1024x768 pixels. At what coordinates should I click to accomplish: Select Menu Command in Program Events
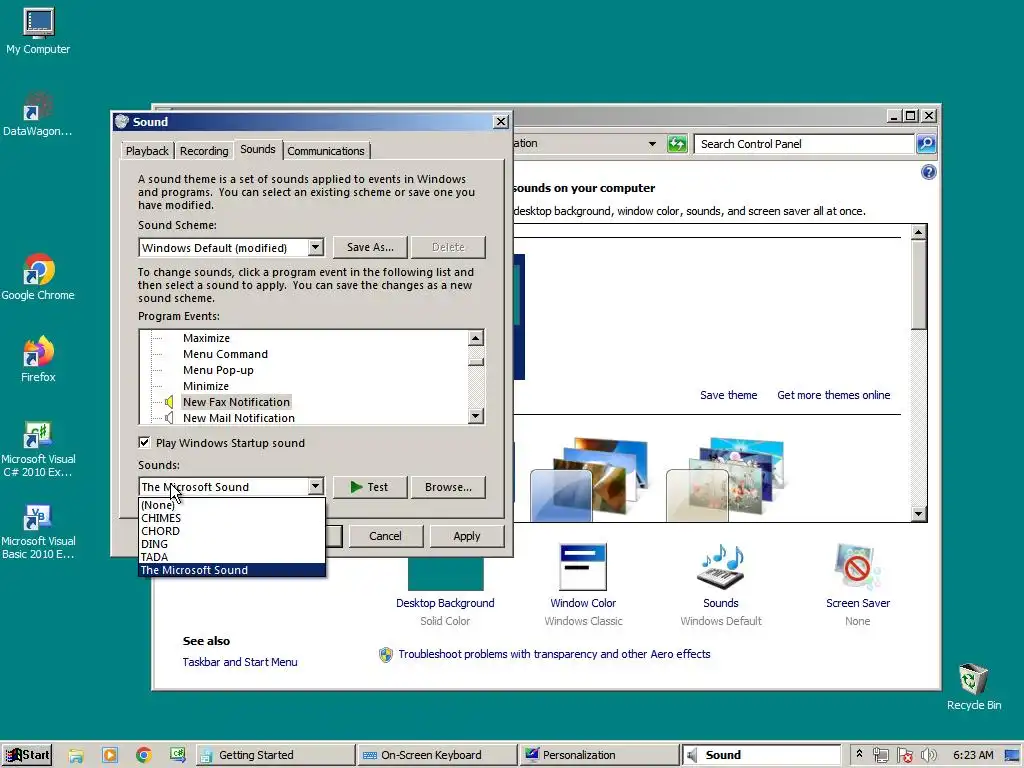(x=225, y=354)
